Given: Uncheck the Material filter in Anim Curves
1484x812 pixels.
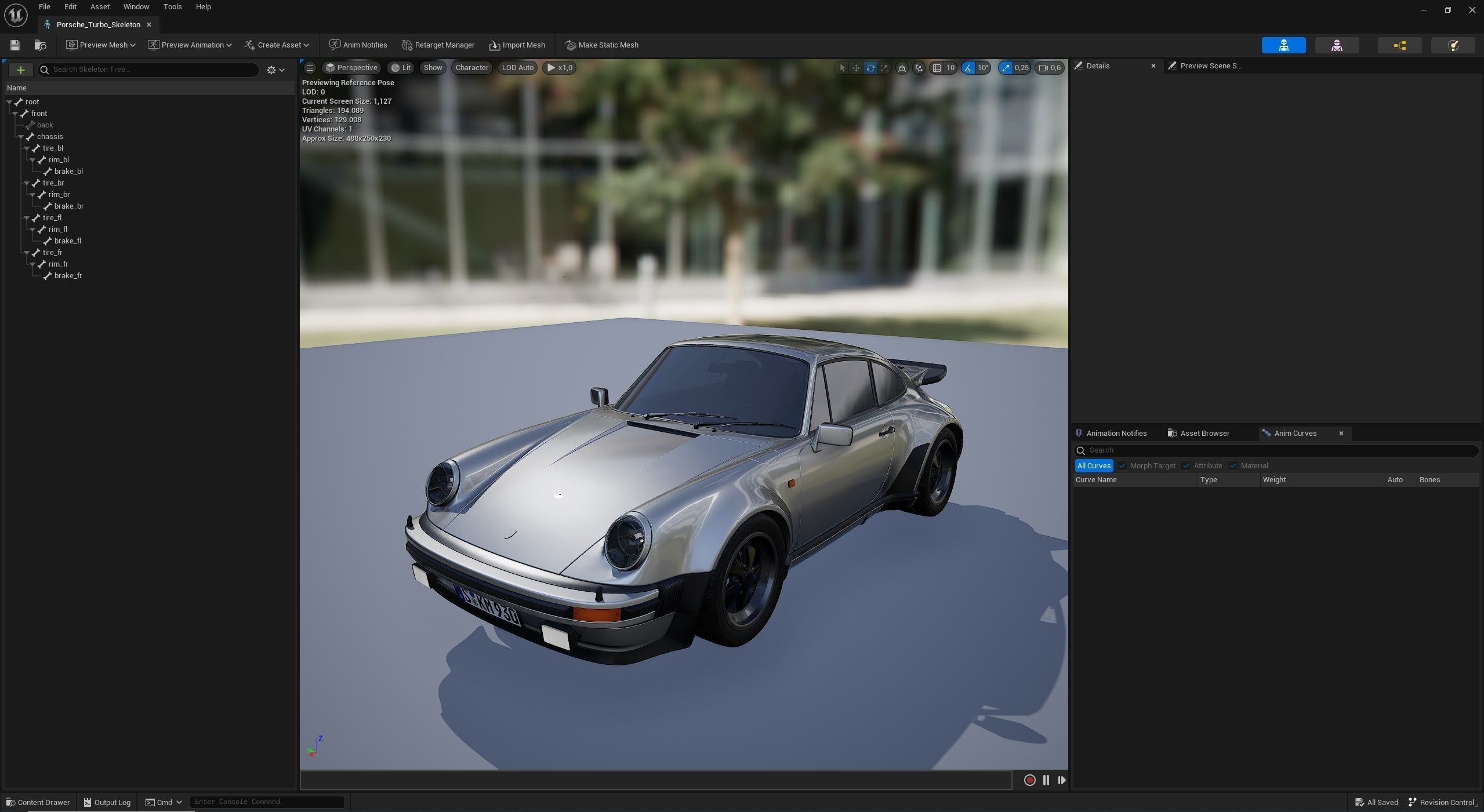Looking at the screenshot, I should pyautogui.click(x=1233, y=465).
